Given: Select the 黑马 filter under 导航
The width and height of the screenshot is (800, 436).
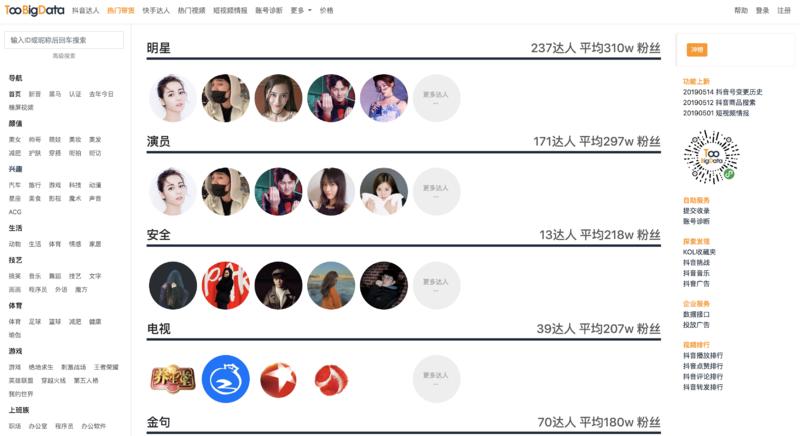Looking at the screenshot, I should (55, 94).
